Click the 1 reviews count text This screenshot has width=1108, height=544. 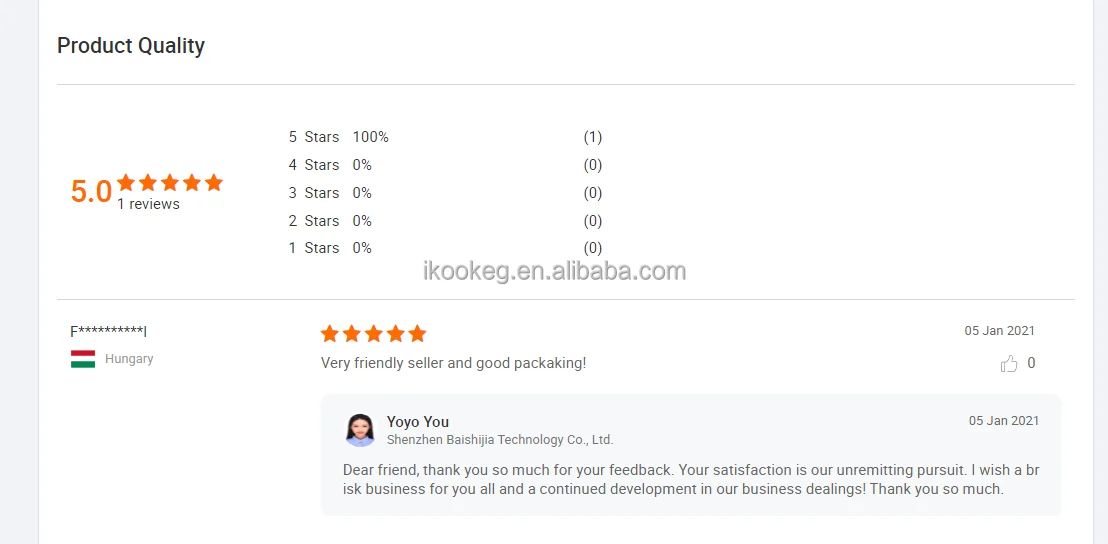pyautogui.click(x=148, y=204)
